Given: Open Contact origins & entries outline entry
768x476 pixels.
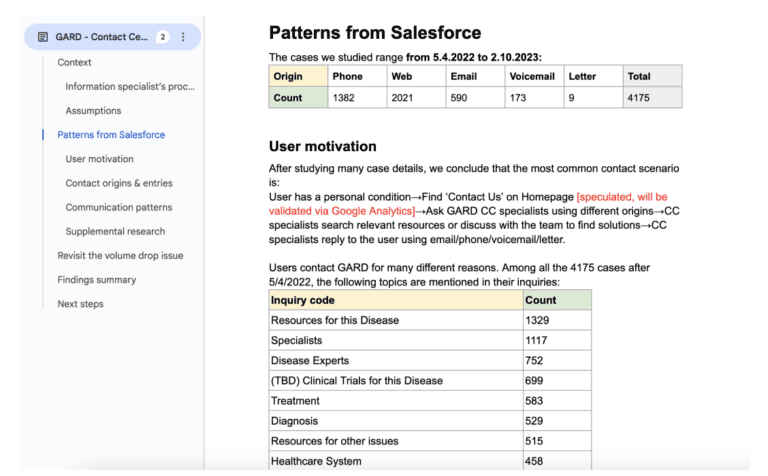Looking at the screenshot, I should coord(119,183).
